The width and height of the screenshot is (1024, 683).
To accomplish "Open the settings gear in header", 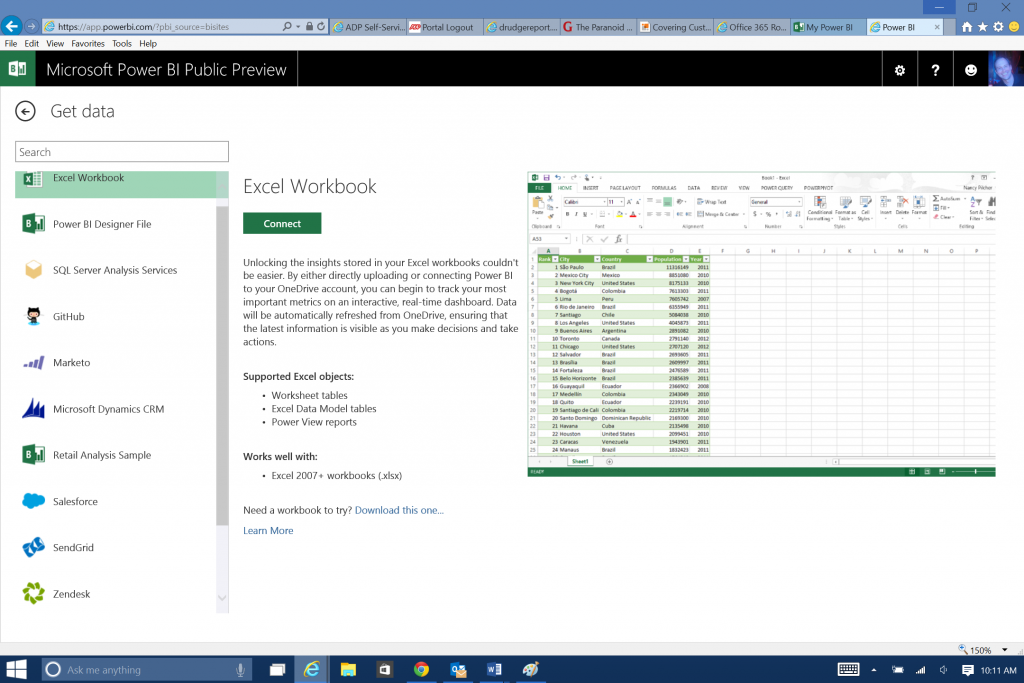I will [x=899, y=70].
